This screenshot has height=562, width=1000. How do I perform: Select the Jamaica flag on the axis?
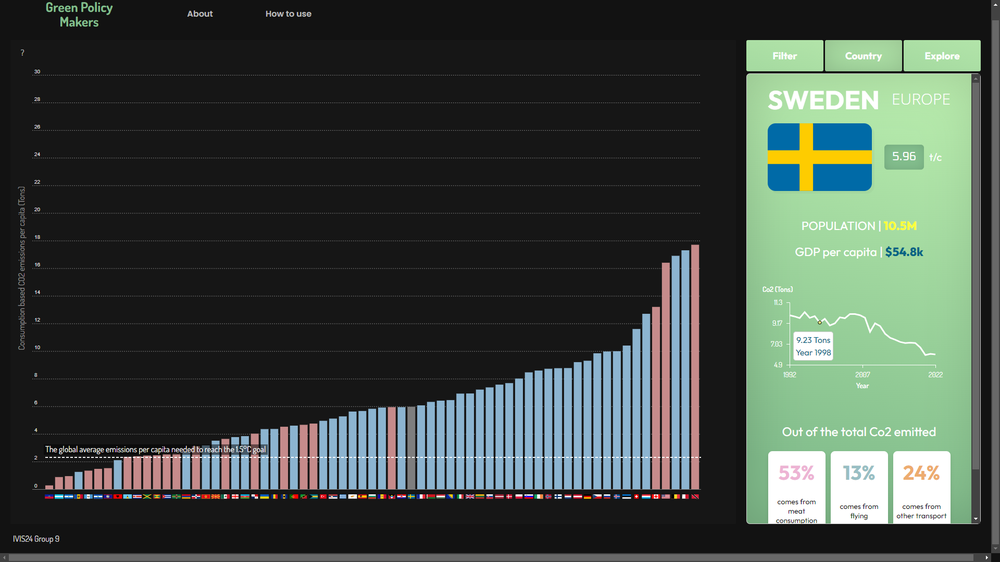[x=147, y=496]
